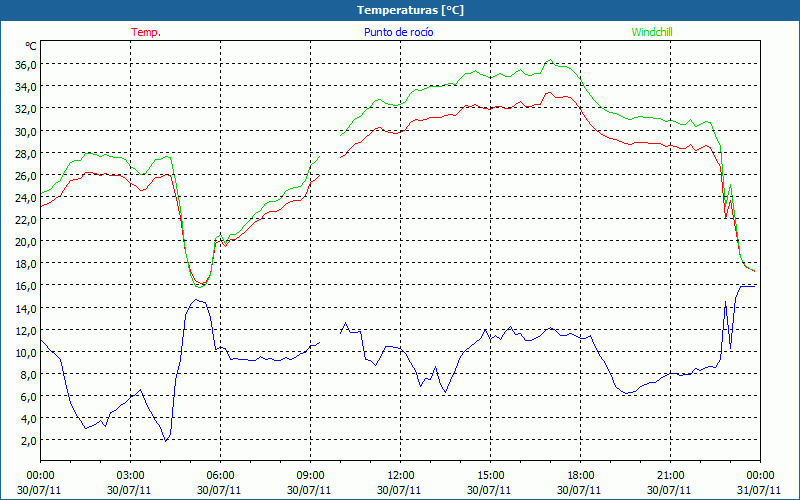Click the Windchill legend label
Viewport: 800px width, 500px height.
(652, 32)
